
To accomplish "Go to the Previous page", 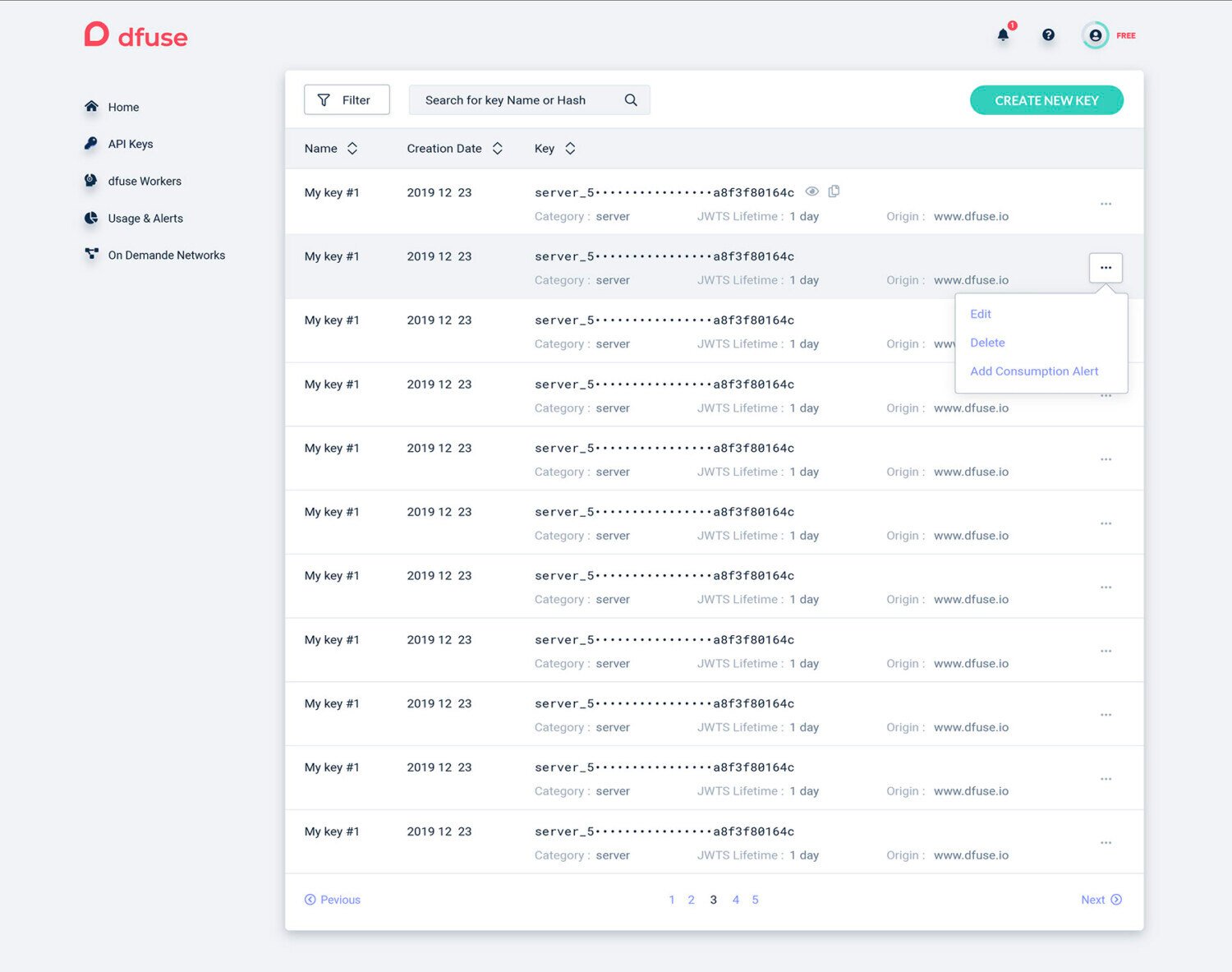I will click(x=333, y=900).
